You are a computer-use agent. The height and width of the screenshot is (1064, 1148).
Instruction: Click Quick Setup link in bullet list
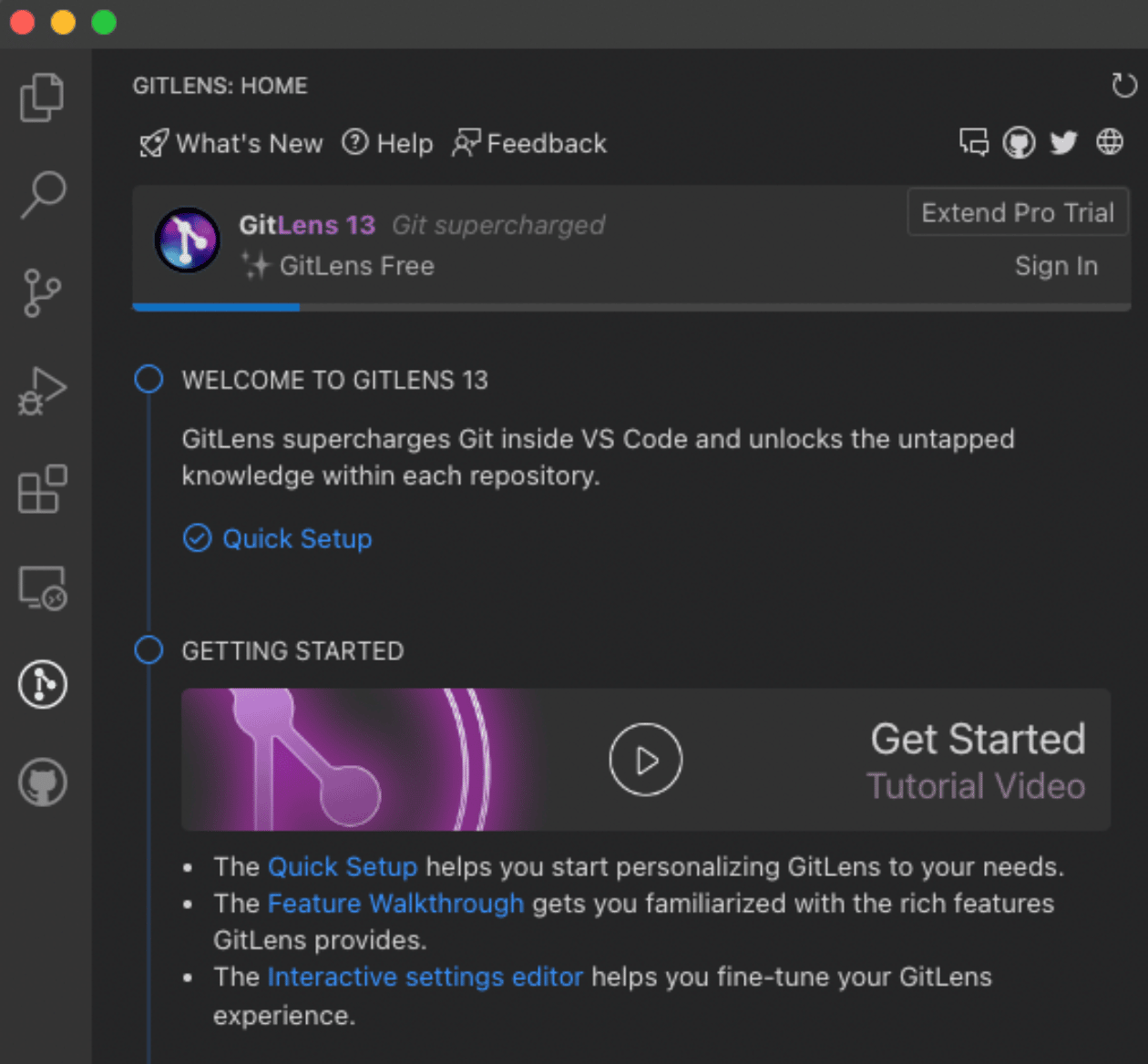(x=343, y=866)
